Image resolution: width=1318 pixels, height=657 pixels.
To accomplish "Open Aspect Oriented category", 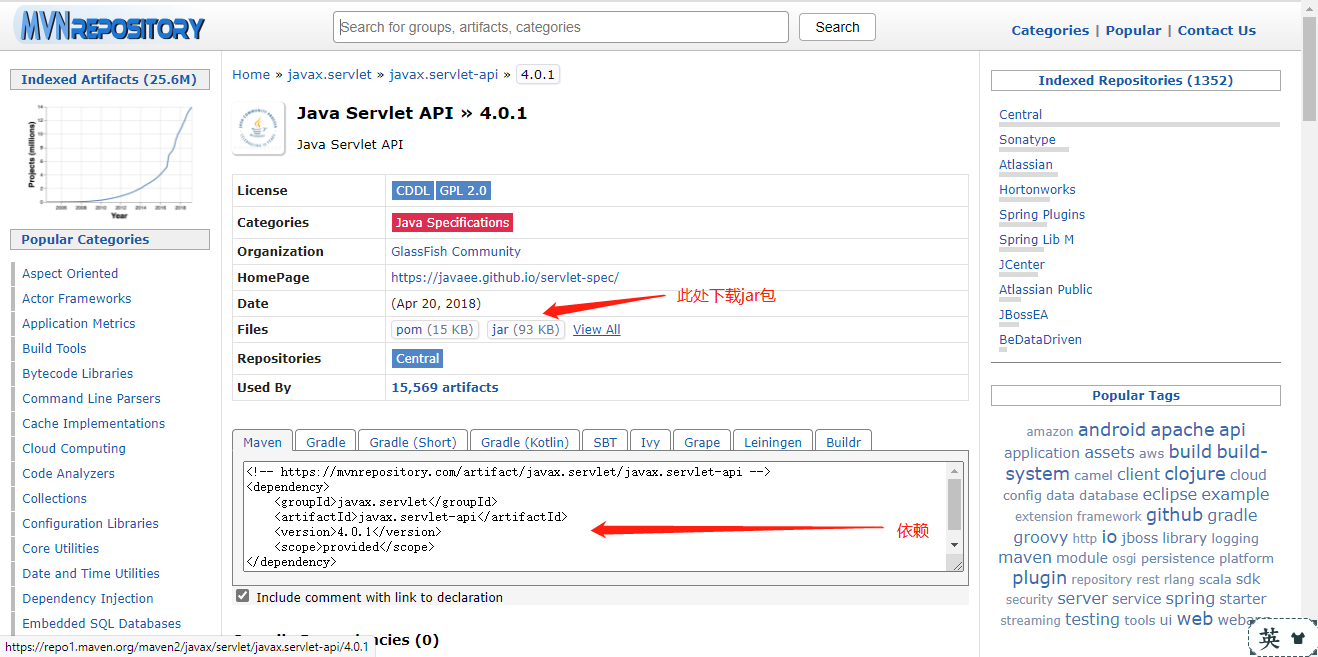I will click(70, 273).
